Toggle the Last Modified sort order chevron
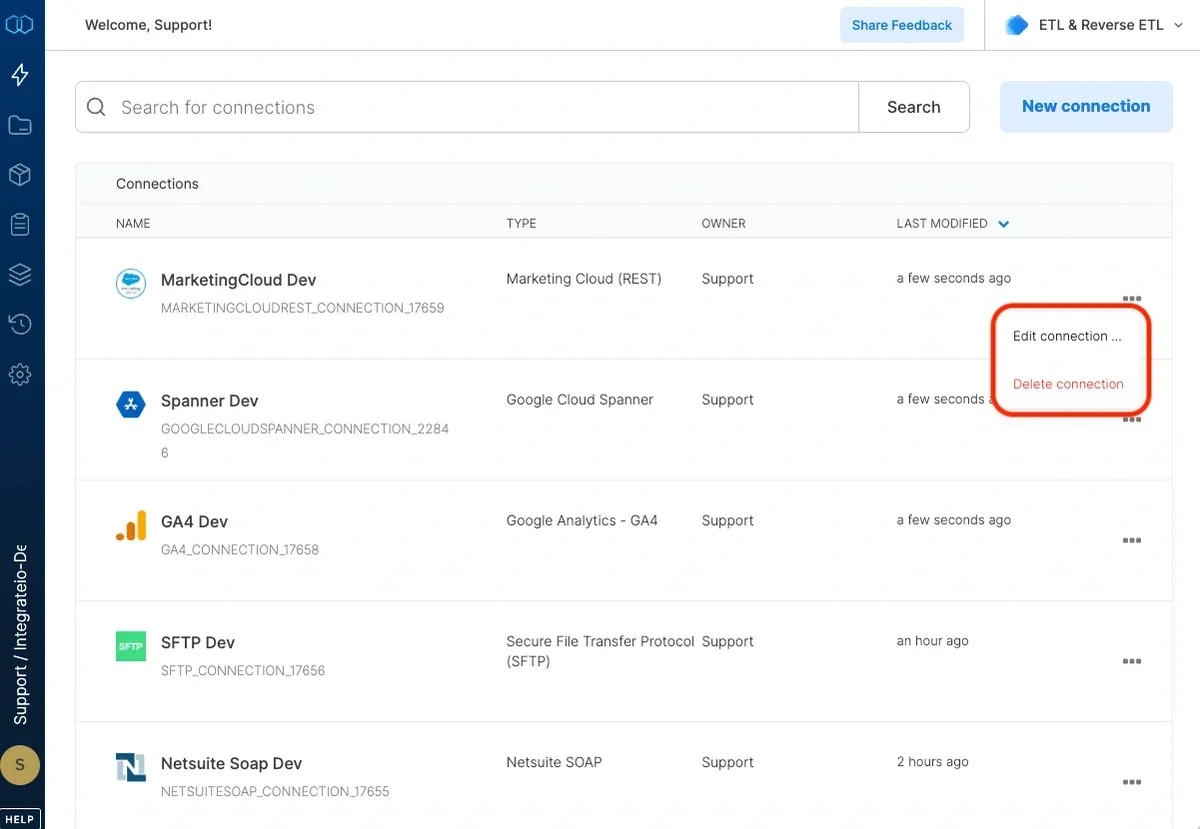Image resolution: width=1200 pixels, height=829 pixels. [1003, 223]
